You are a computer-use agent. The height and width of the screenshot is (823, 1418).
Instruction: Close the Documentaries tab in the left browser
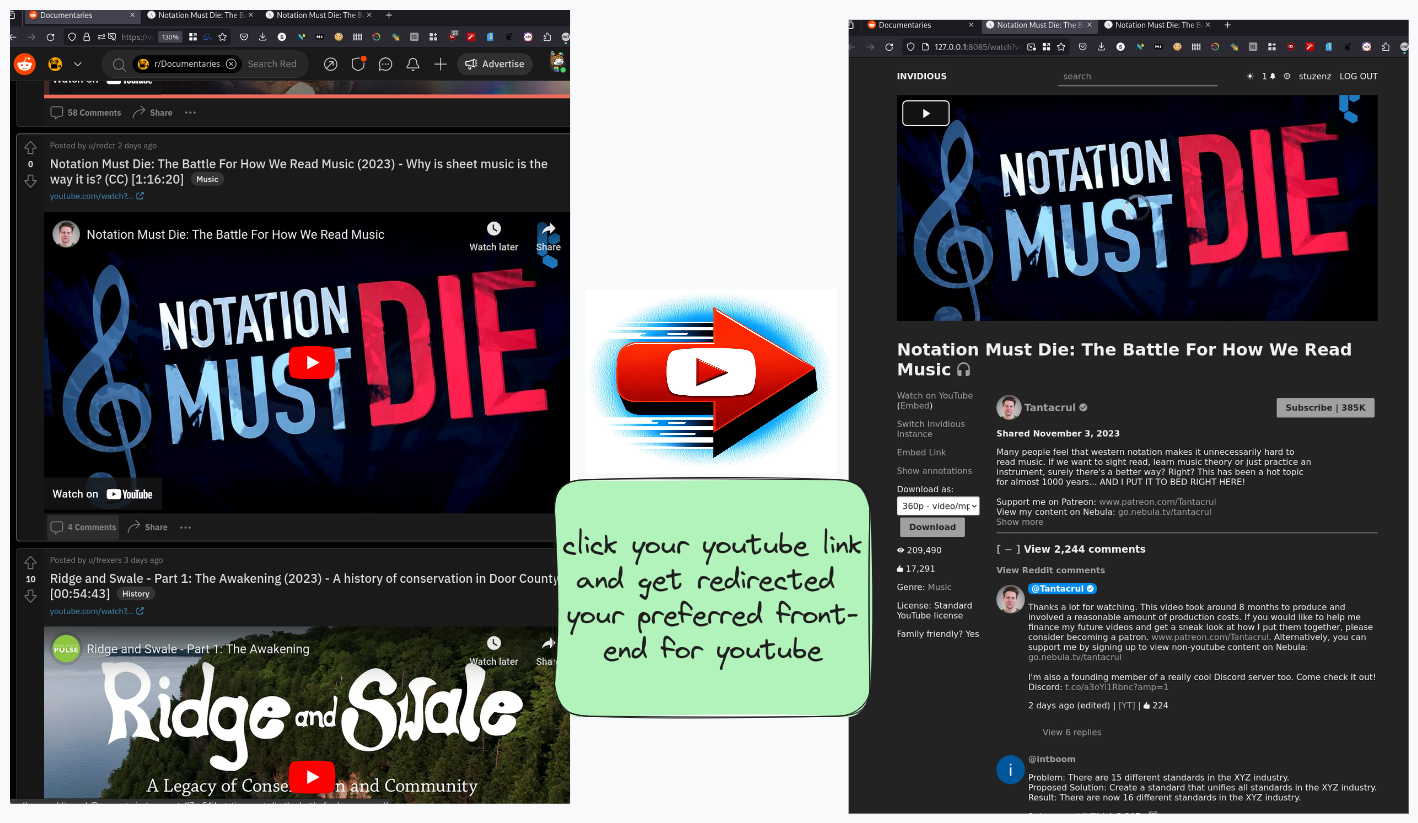click(x=133, y=15)
